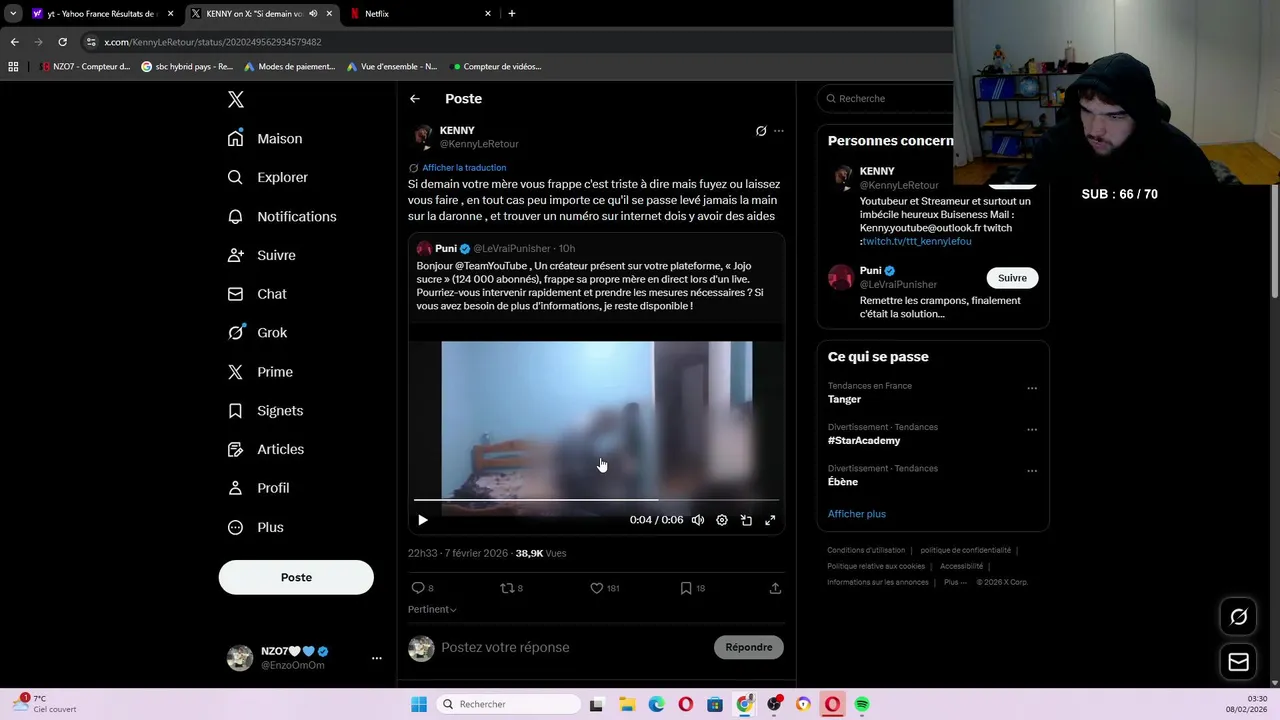Open Signets bookmarks in the sidebar

coord(265,411)
